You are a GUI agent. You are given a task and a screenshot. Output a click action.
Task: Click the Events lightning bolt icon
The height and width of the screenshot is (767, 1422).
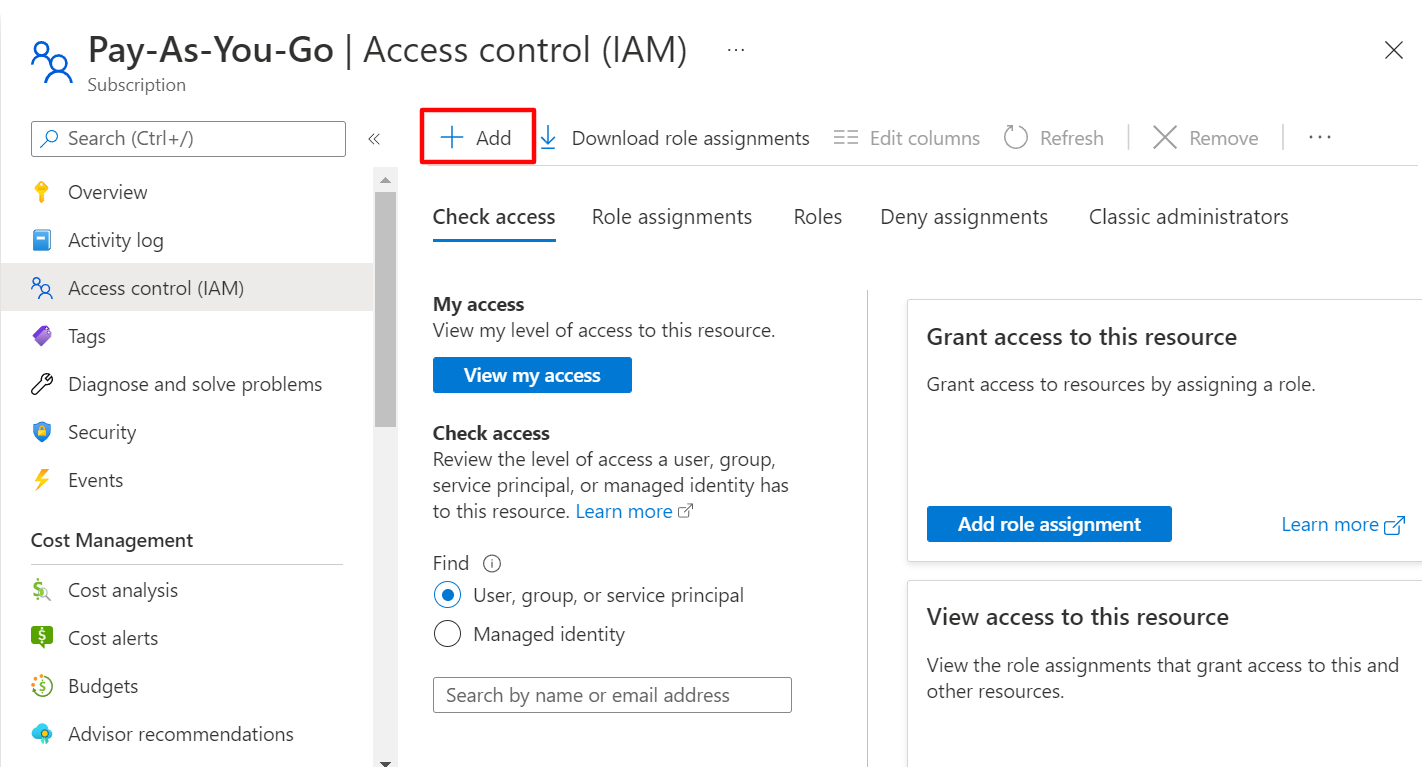coord(41,480)
